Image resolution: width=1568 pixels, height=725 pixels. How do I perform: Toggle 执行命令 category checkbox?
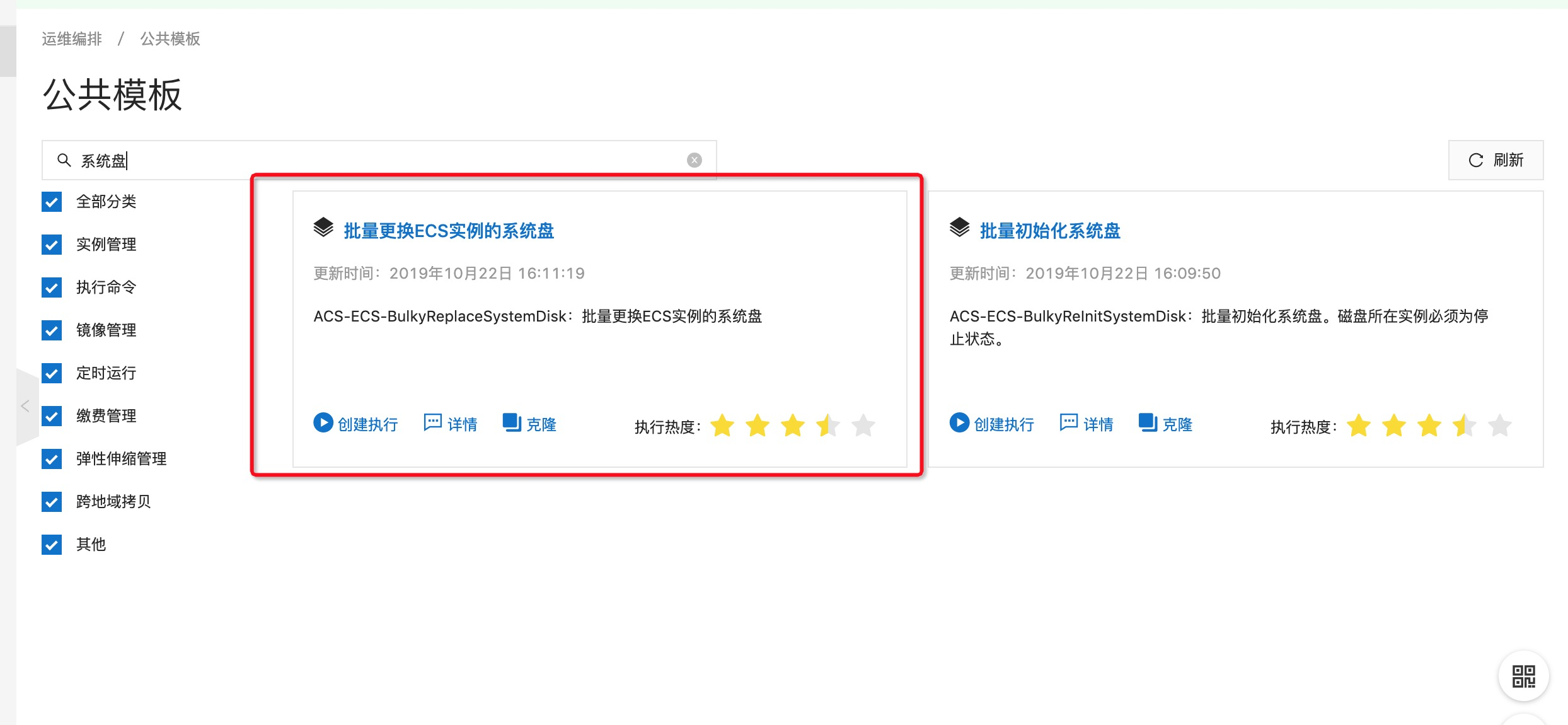52,287
